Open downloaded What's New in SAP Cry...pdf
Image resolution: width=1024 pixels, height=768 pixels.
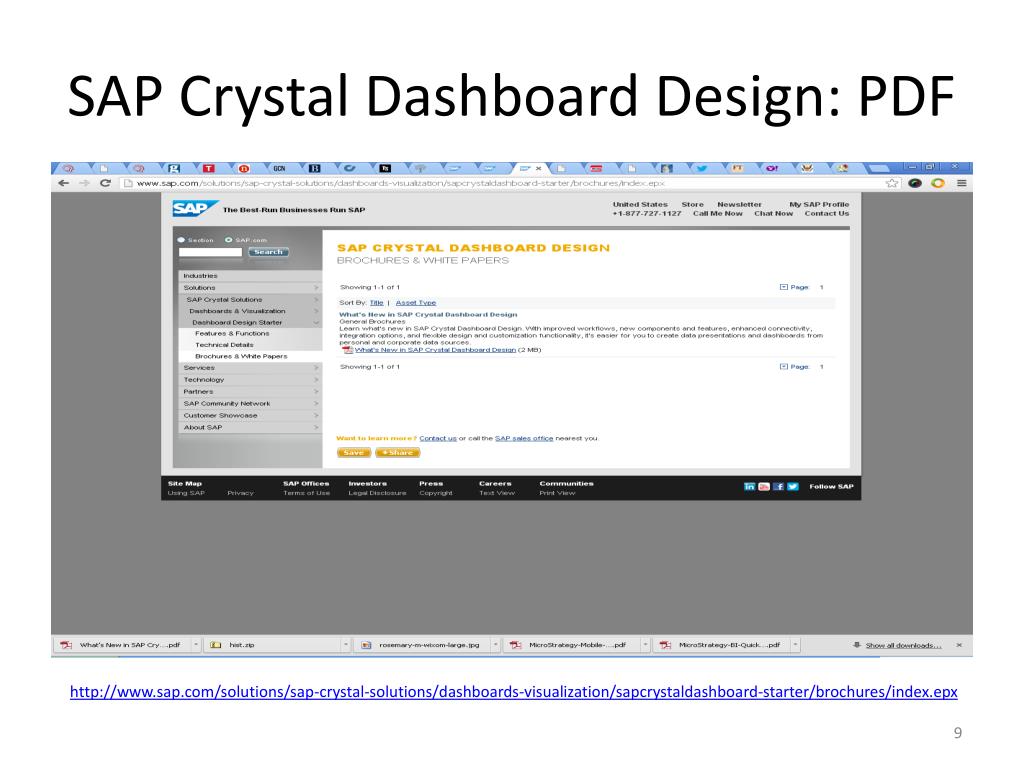121,645
